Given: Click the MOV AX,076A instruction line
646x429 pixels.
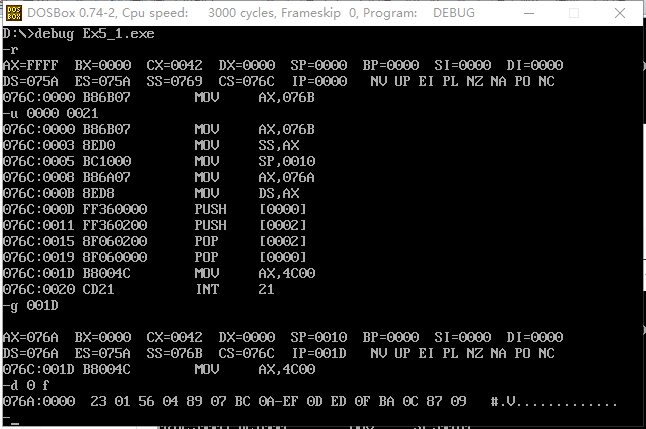Looking at the screenshot, I should 159,177.
